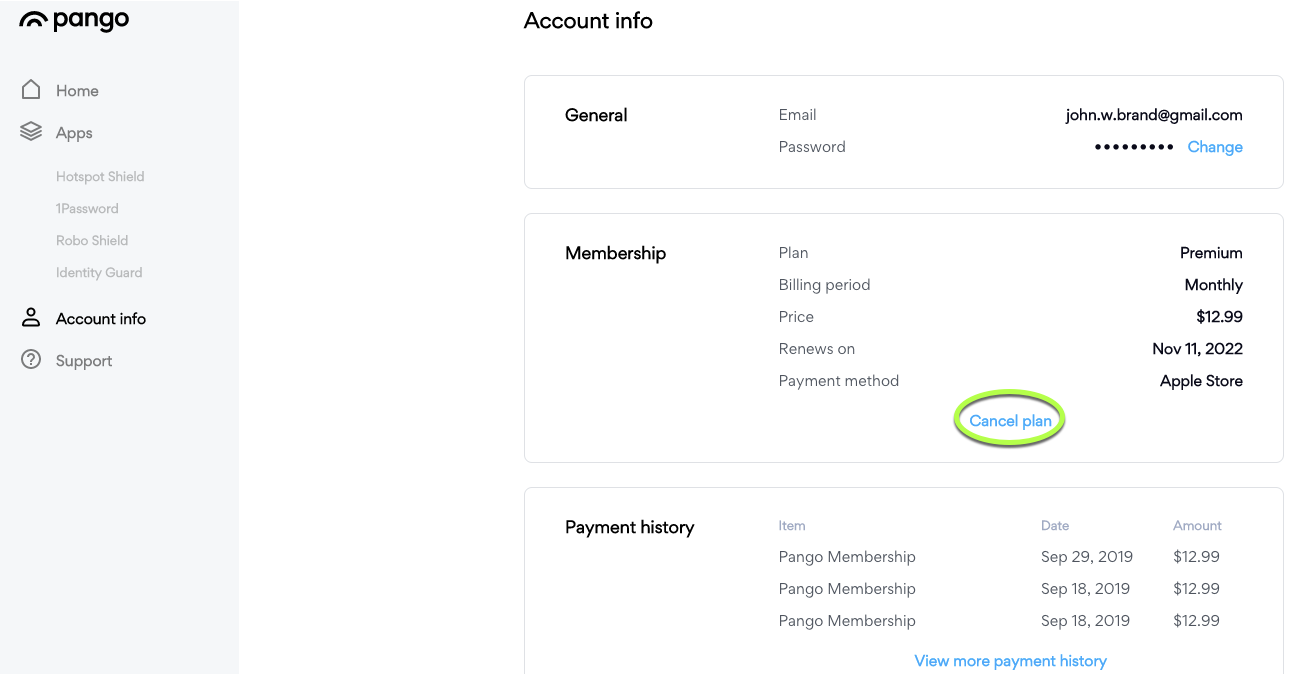Open 1Password in apps list
Image resolution: width=1297 pixels, height=674 pixels.
[87, 209]
